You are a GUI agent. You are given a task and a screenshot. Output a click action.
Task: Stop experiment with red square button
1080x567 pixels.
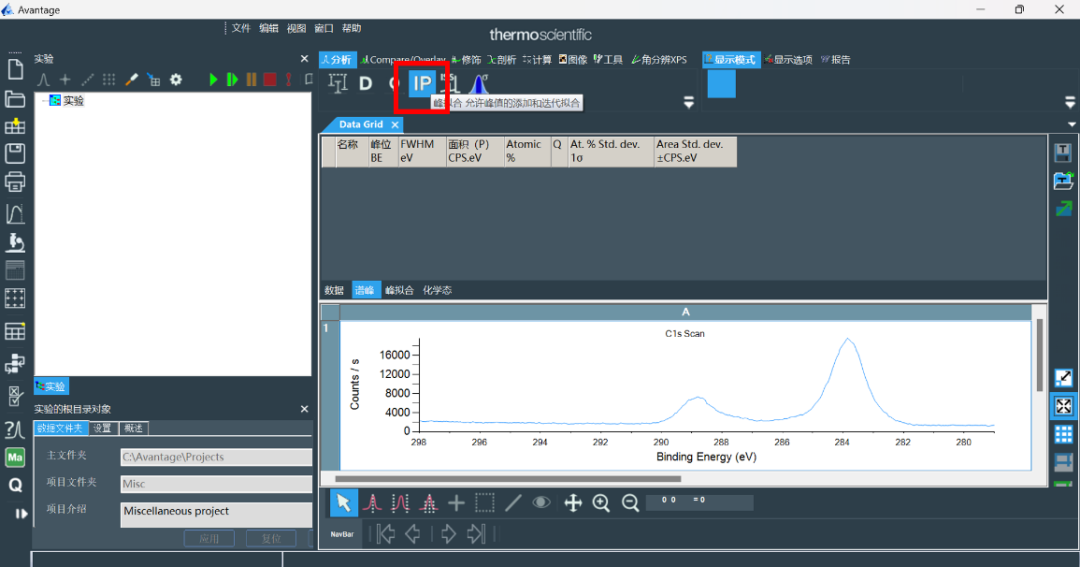coord(270,79)
